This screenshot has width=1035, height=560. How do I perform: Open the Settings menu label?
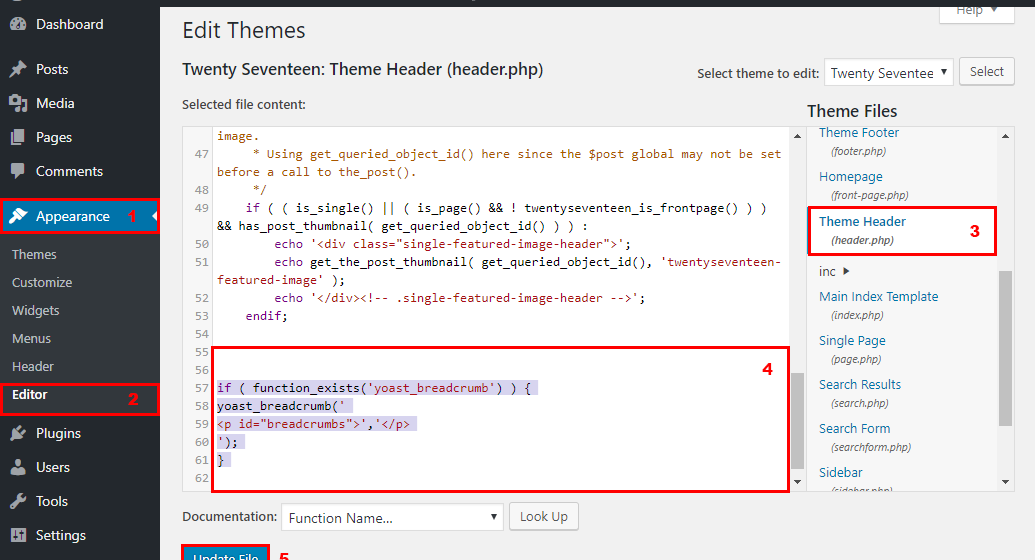[61, 535]
